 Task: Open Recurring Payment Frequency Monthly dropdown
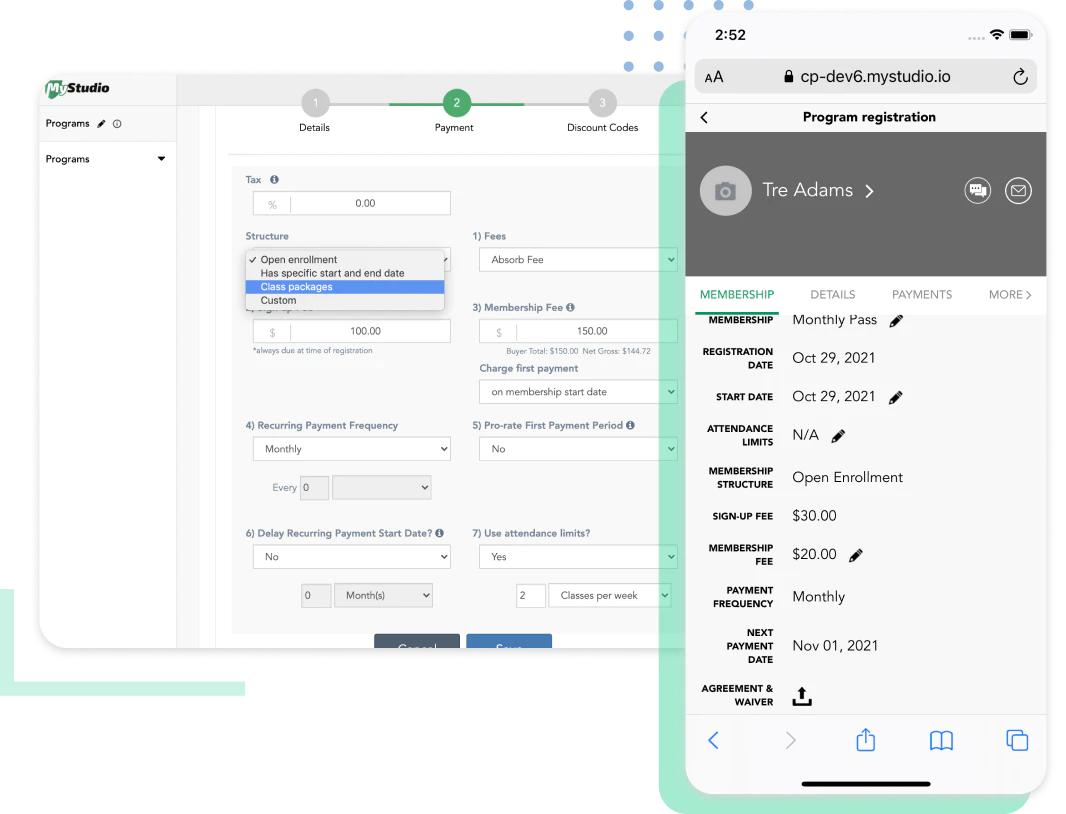[x=351, y=449]
